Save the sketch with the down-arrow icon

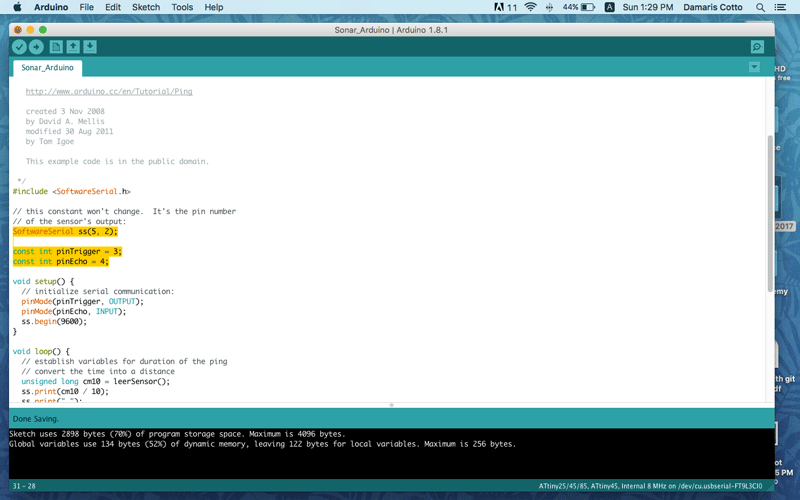point(90,47)
